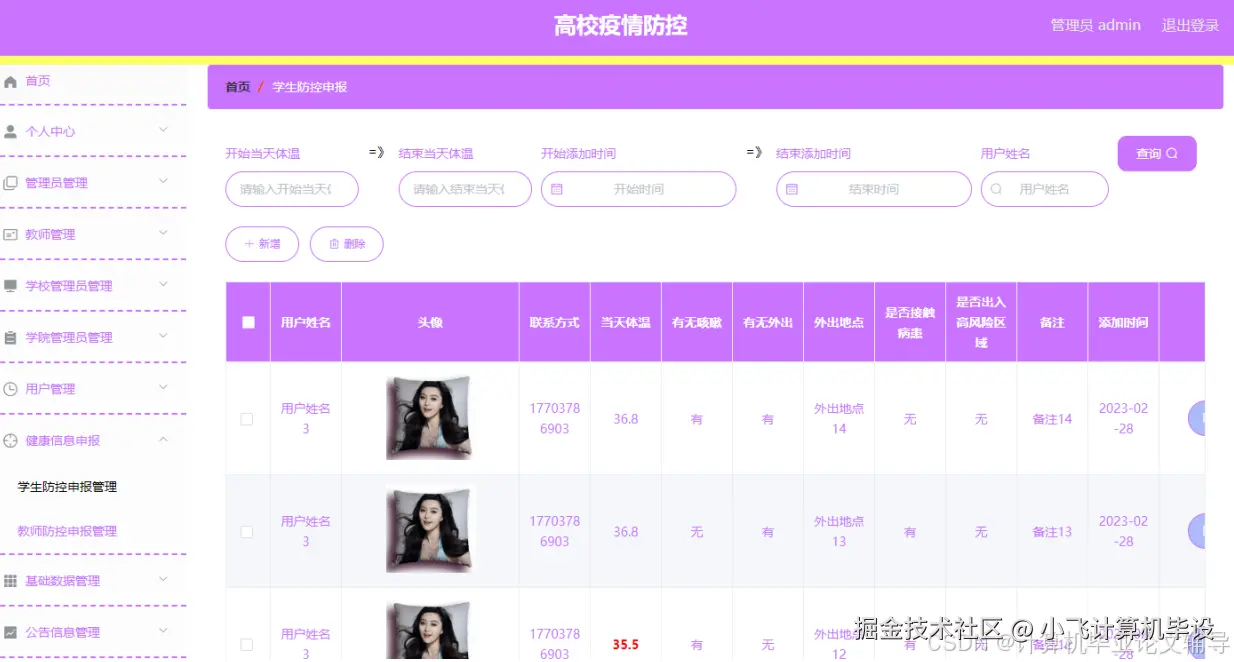The width and height of the screenshot is (1234, 662).
Task: Click the calendar icon in 开始时间 field
Action: tap(558, 189)
